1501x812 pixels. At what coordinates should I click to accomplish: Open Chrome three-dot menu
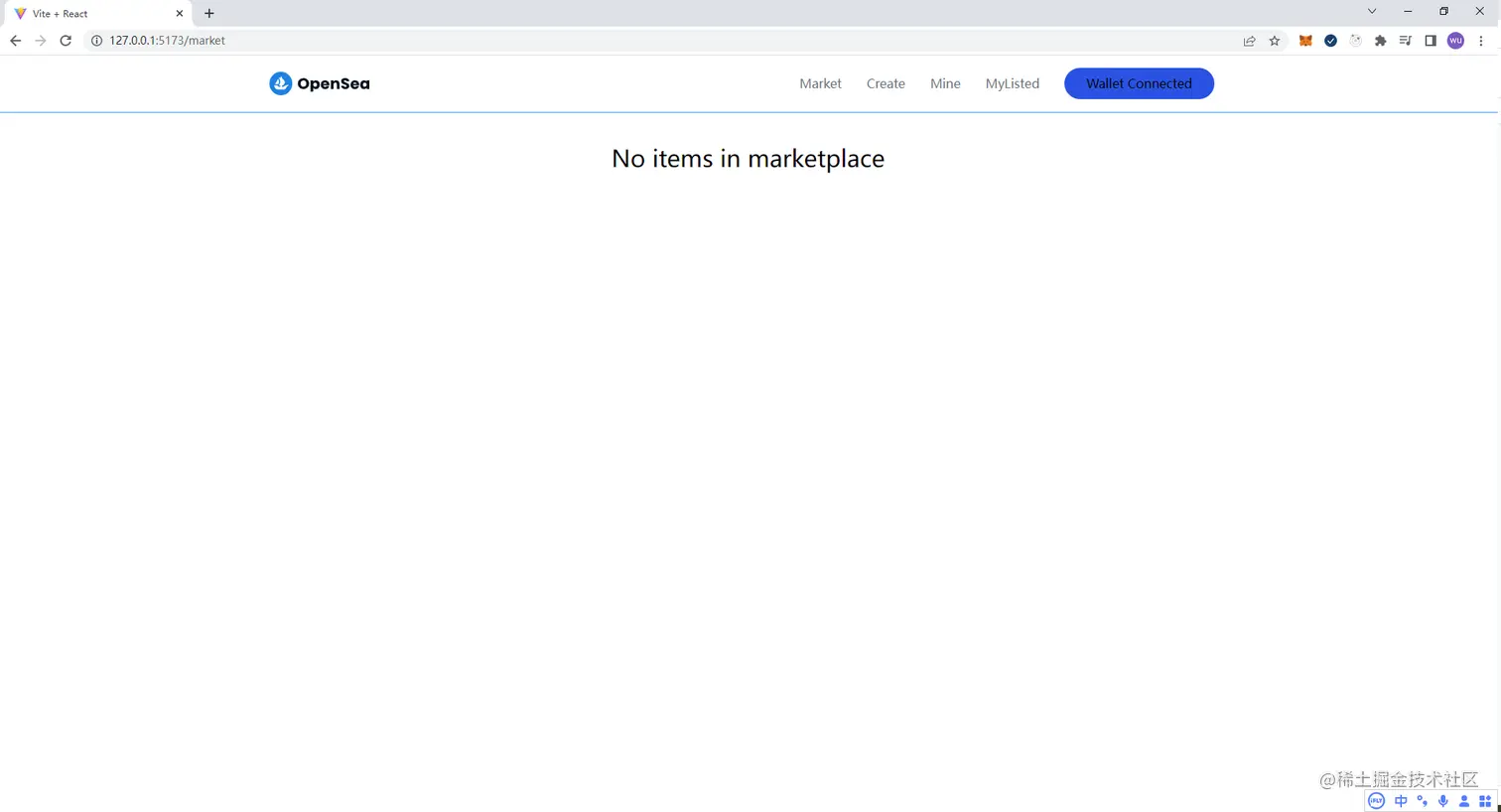(x=1480, y=41)
